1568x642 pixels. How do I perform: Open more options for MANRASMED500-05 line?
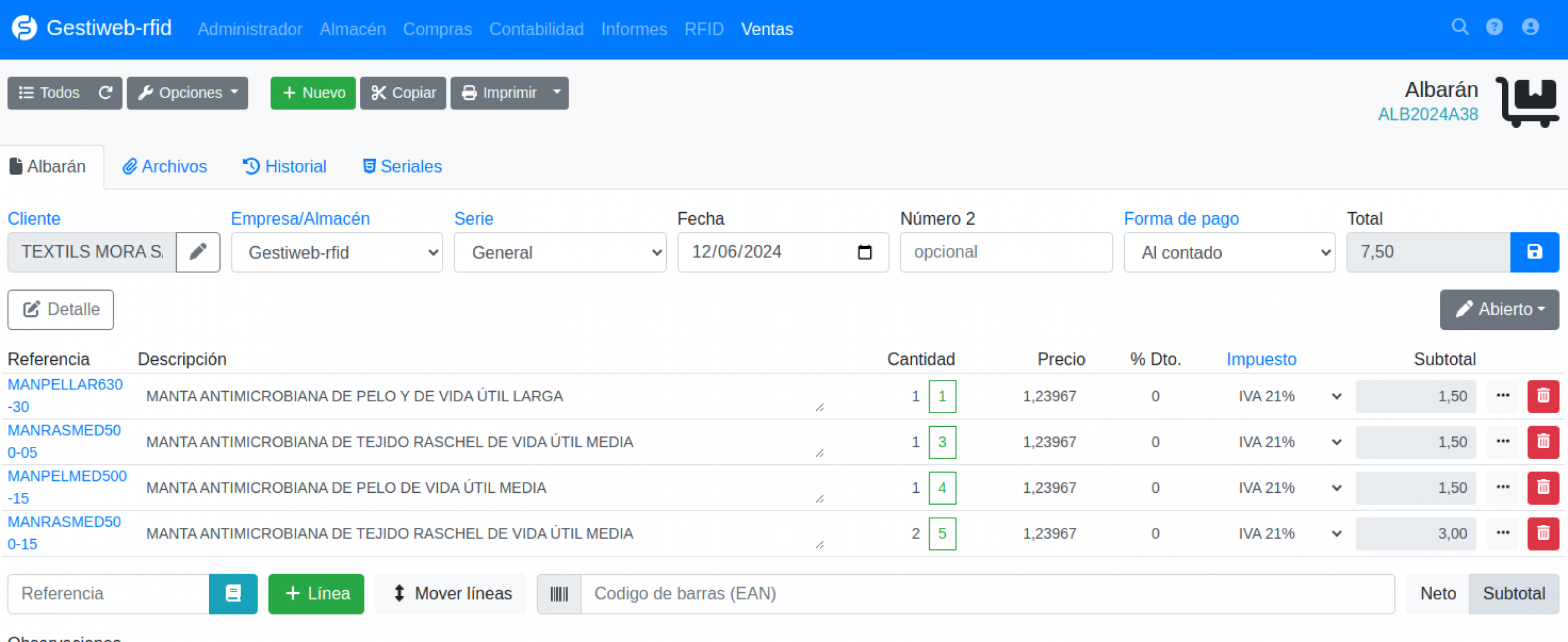(x=1503, y=442)
